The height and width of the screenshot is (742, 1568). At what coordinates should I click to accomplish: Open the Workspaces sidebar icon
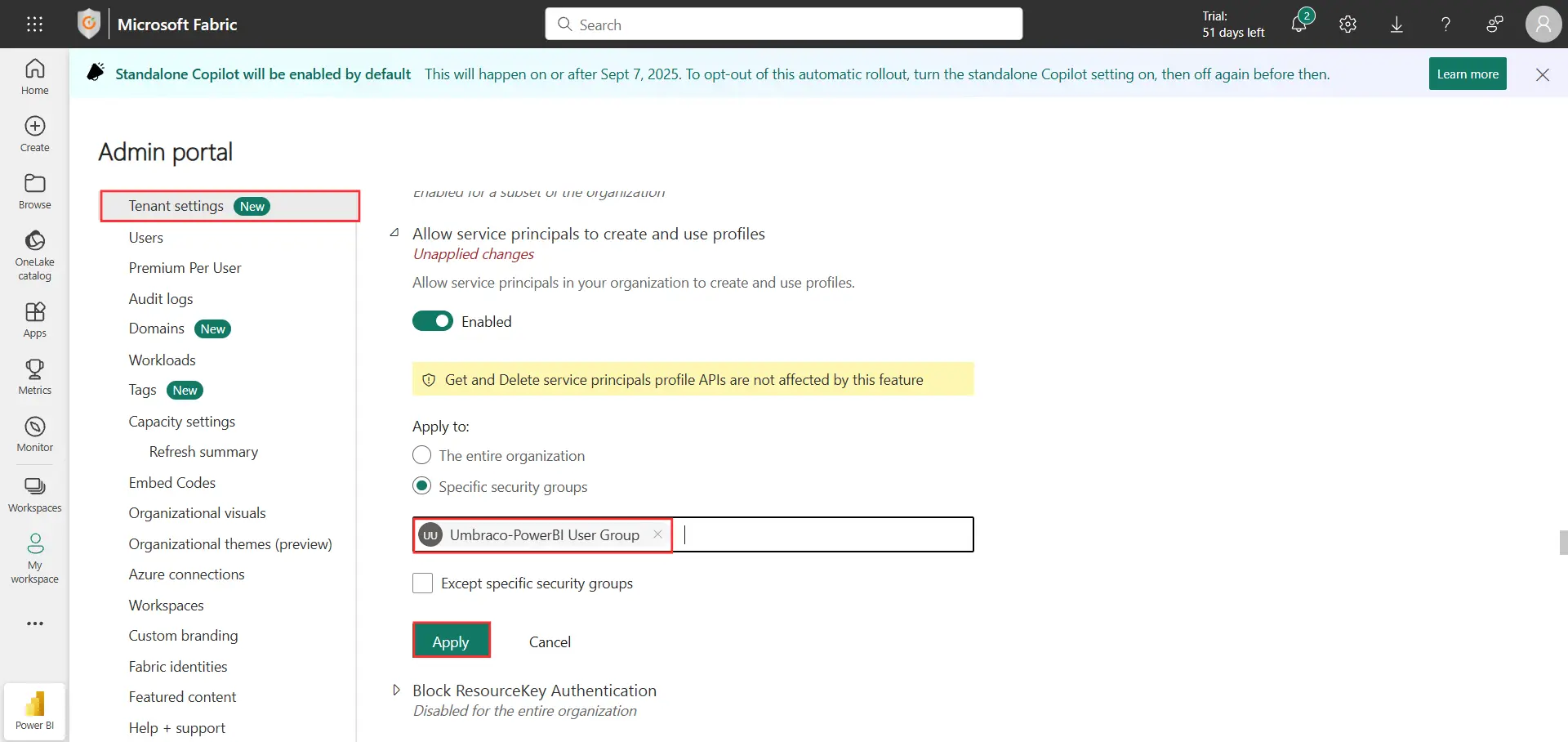[x=34, y=494]
